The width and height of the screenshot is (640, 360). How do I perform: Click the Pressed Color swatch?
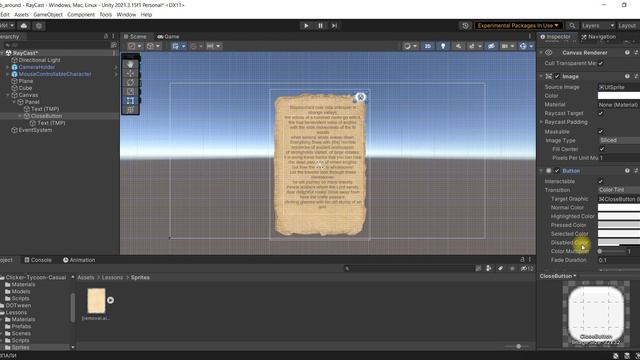pyautogui.click(x=619, y=225)
